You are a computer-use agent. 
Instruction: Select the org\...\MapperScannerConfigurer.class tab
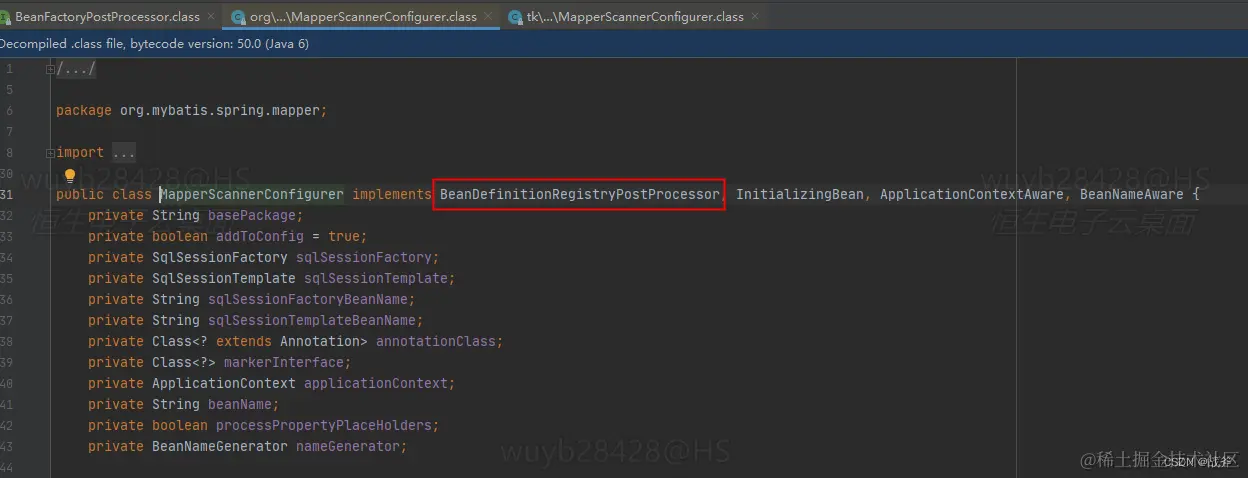363,17
